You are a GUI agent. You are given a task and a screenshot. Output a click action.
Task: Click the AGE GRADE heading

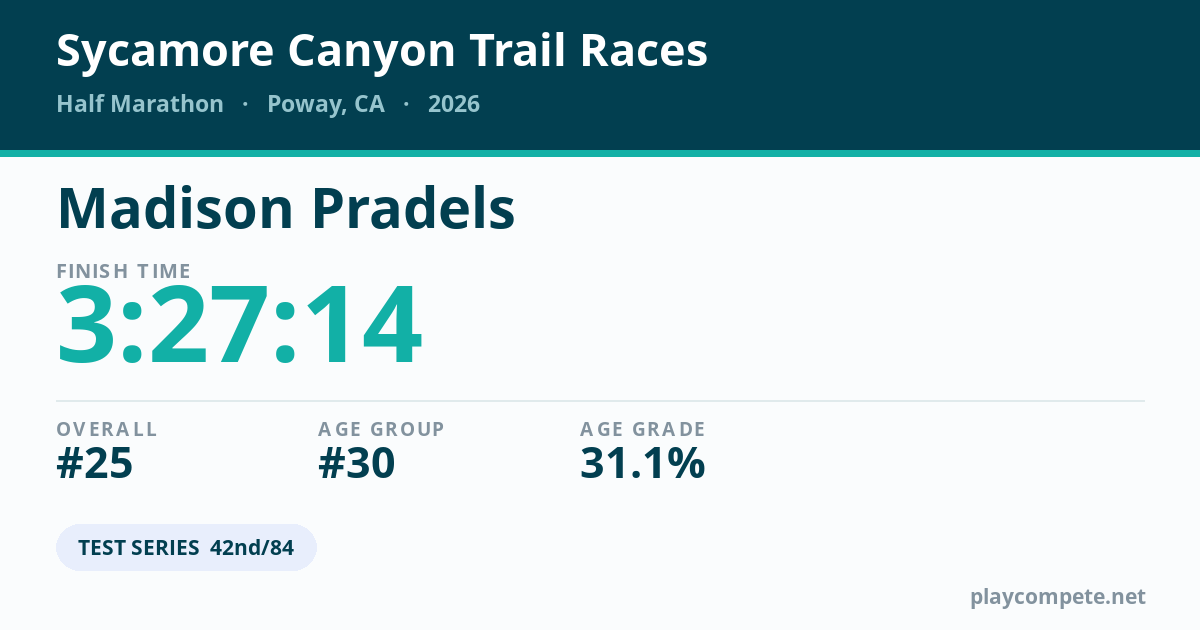643,429
